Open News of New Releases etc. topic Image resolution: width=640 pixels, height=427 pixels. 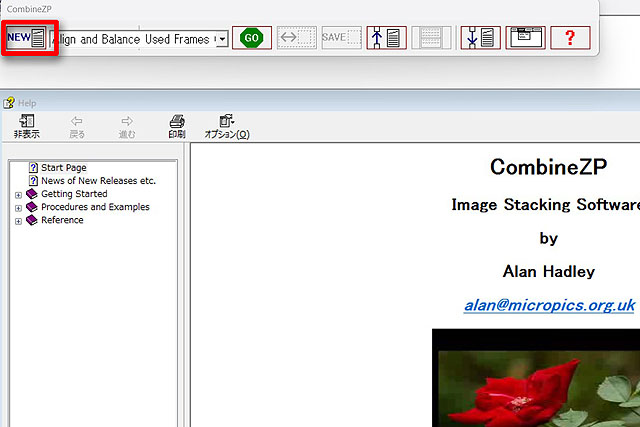click(97, 181)
